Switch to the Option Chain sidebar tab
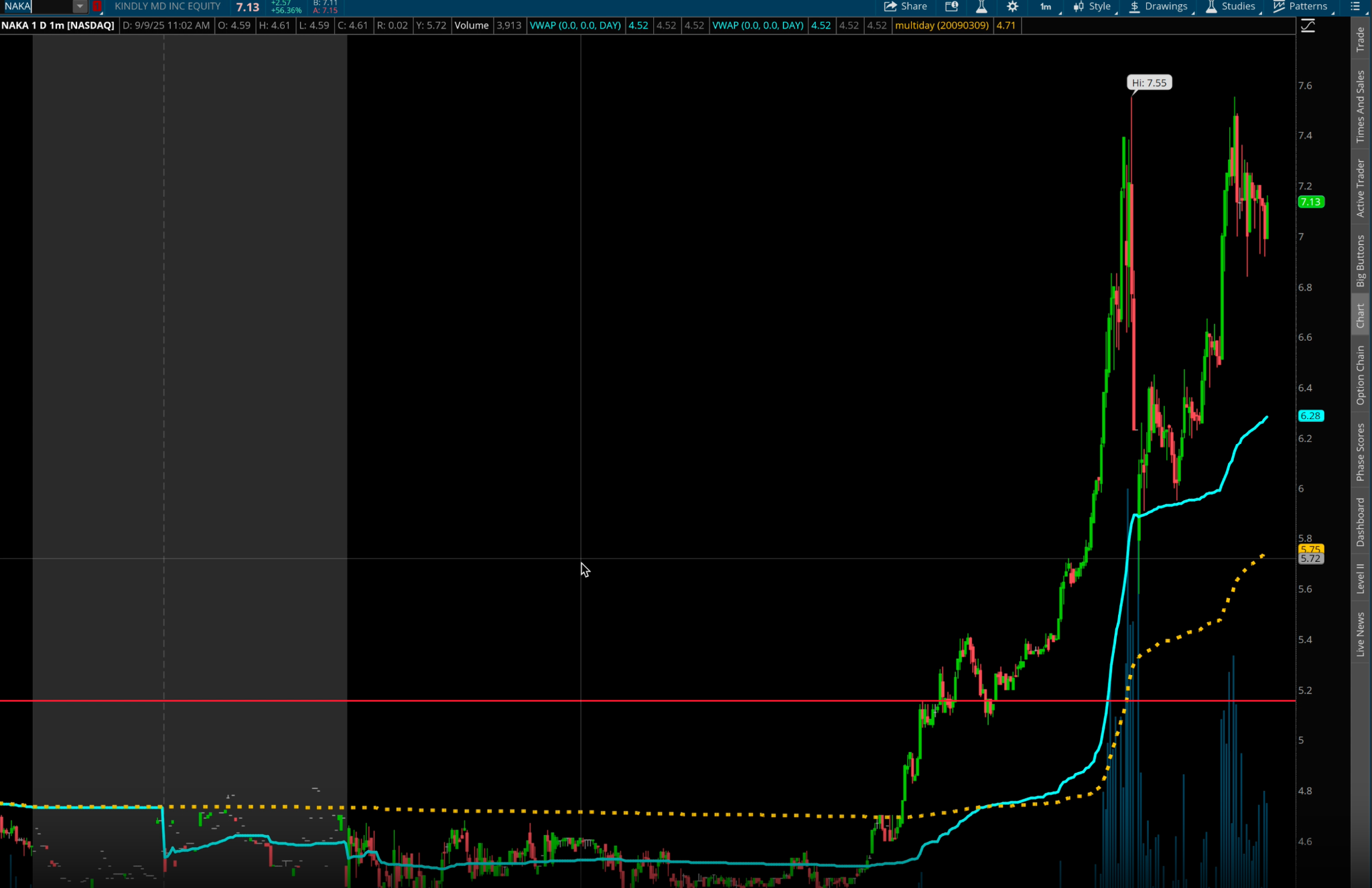 1360,375
